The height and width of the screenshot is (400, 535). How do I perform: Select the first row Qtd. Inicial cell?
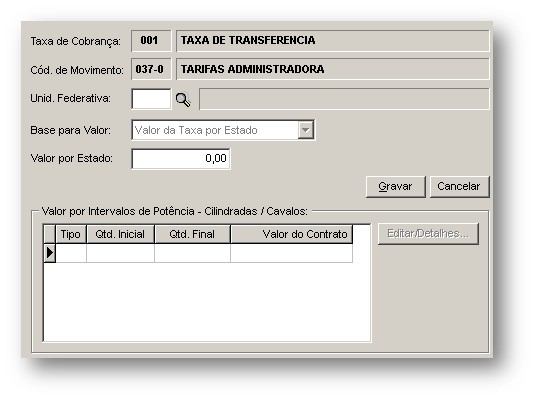(120, 253)
